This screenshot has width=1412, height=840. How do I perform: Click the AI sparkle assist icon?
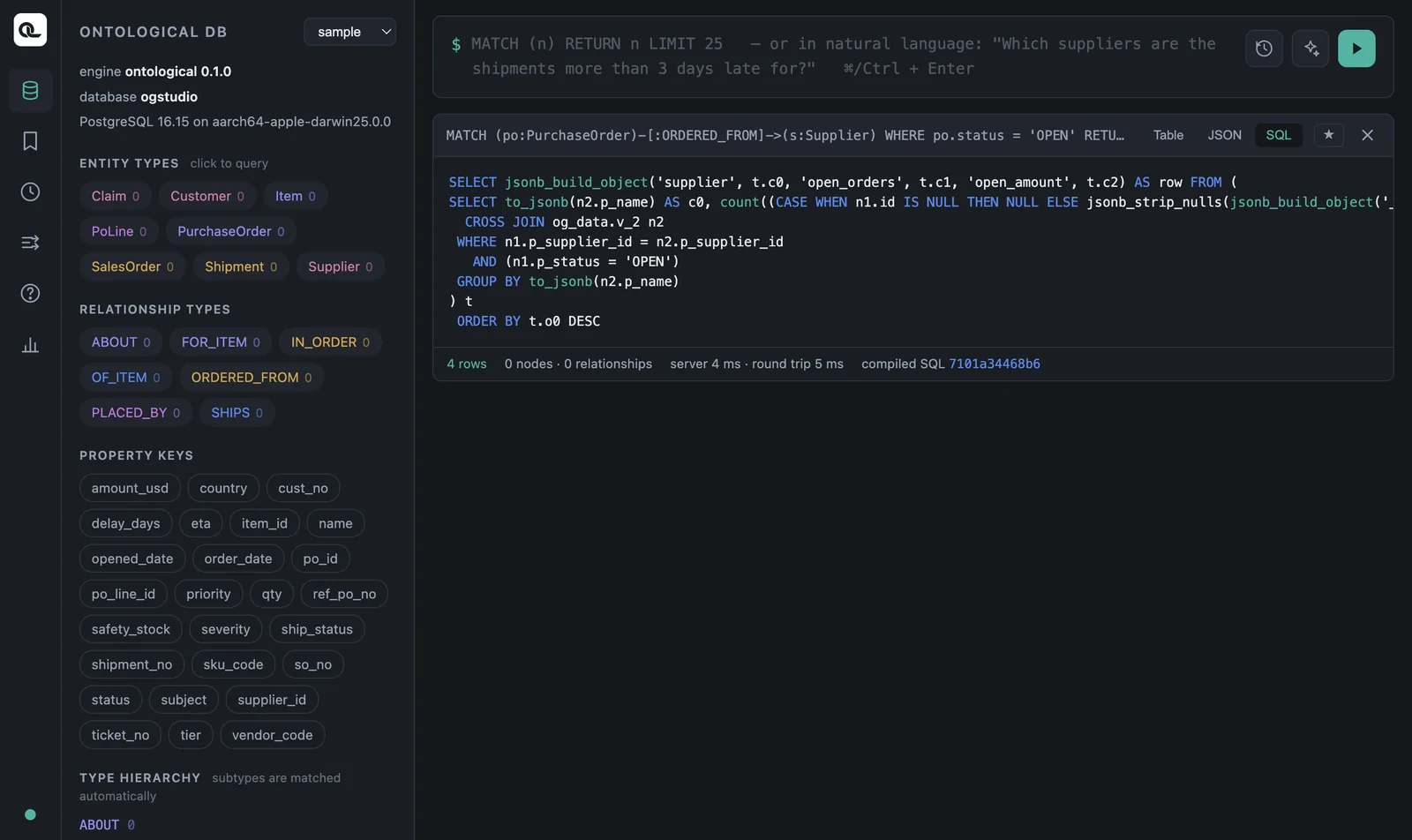tap(1311, 49)
